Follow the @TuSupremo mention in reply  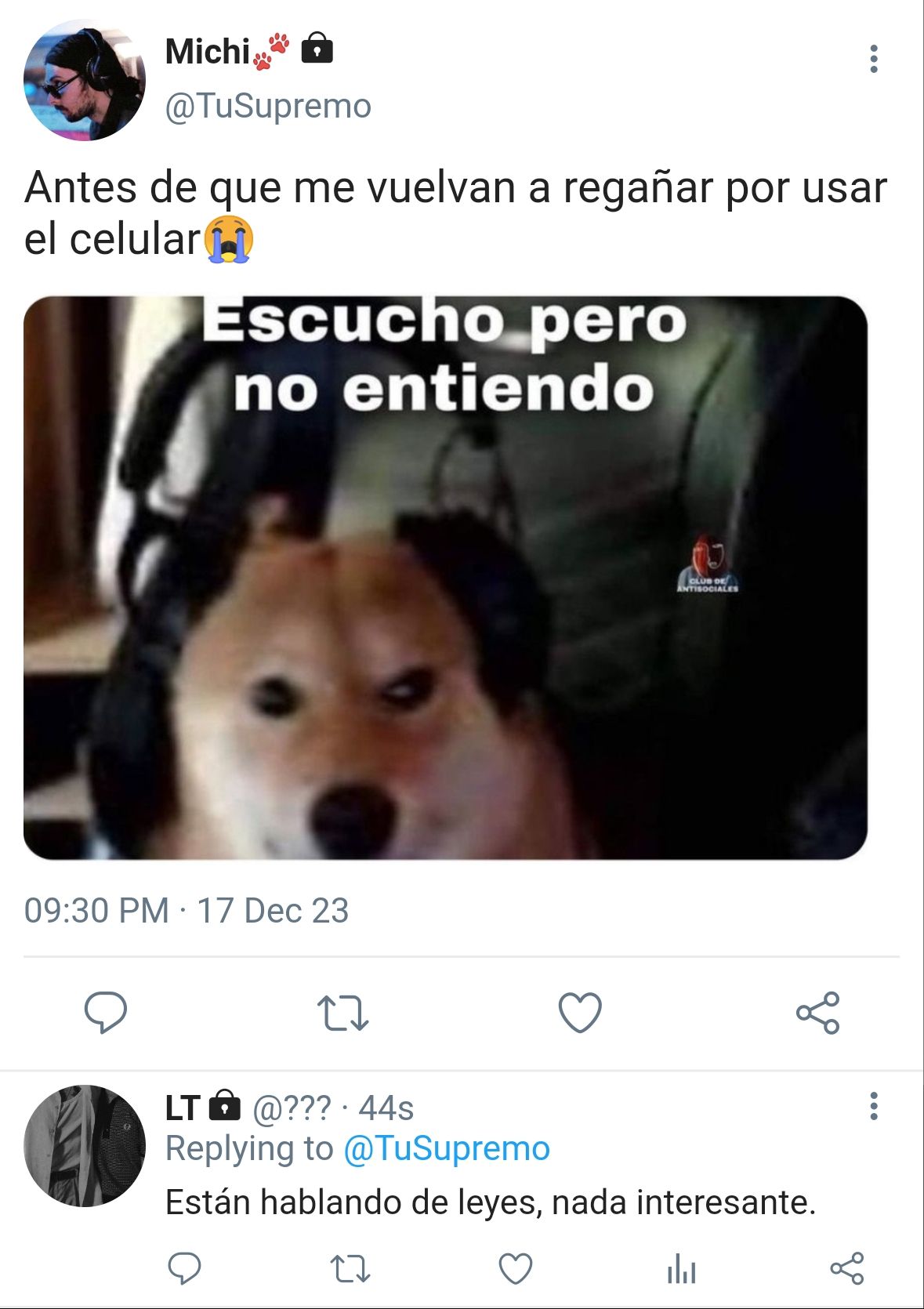coord(447,1149)
